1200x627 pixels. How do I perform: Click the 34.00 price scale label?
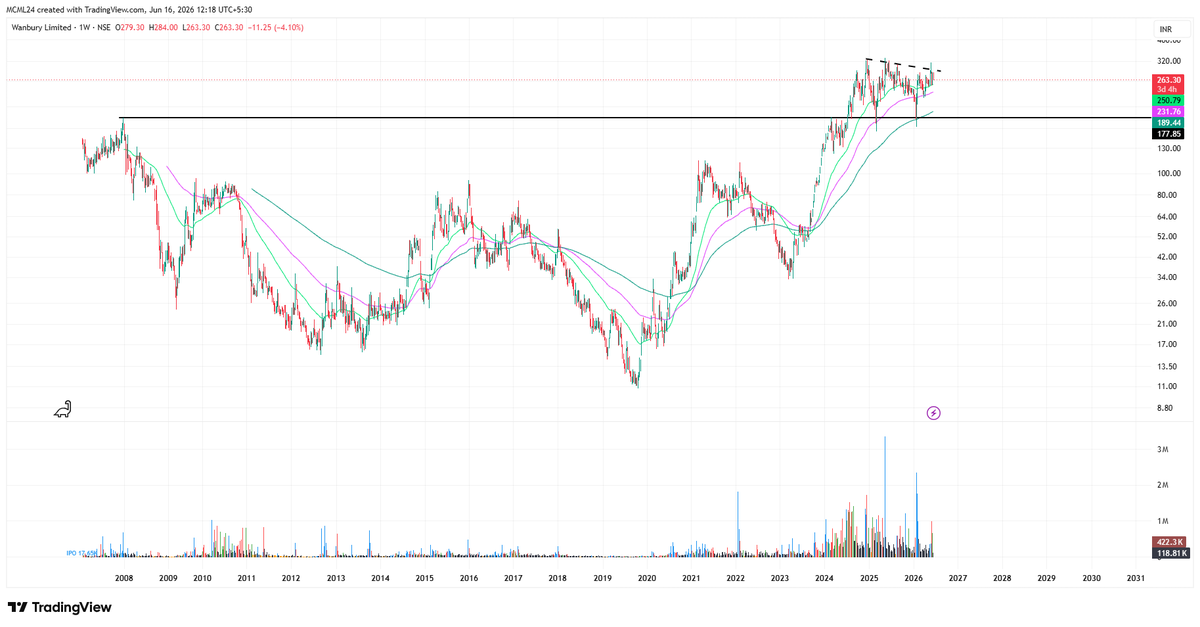click(1166, 277)
